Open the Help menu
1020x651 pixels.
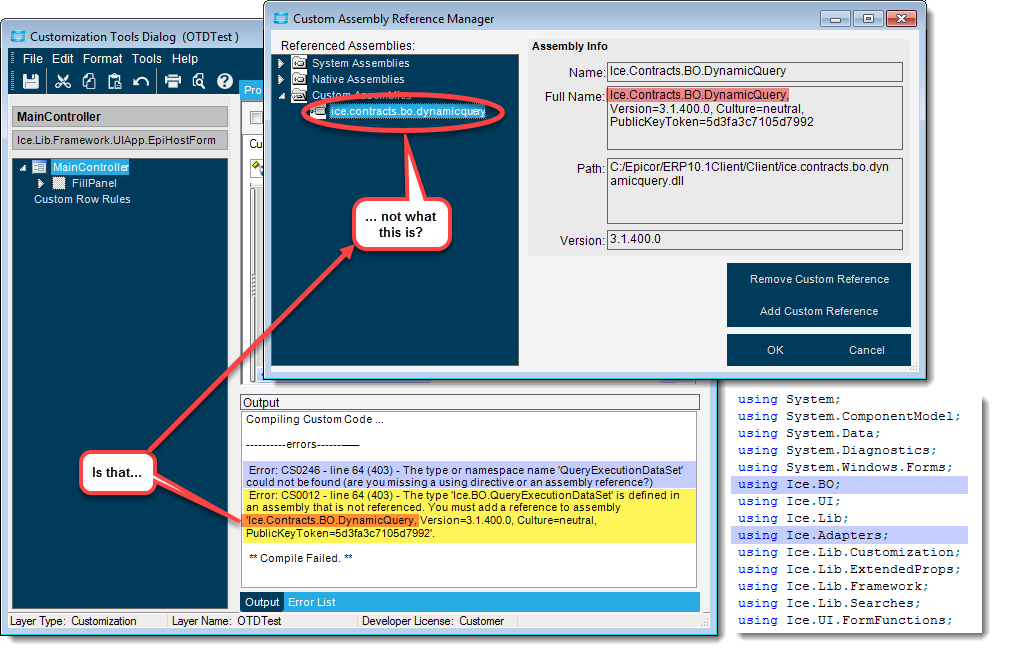coord(185,59)
